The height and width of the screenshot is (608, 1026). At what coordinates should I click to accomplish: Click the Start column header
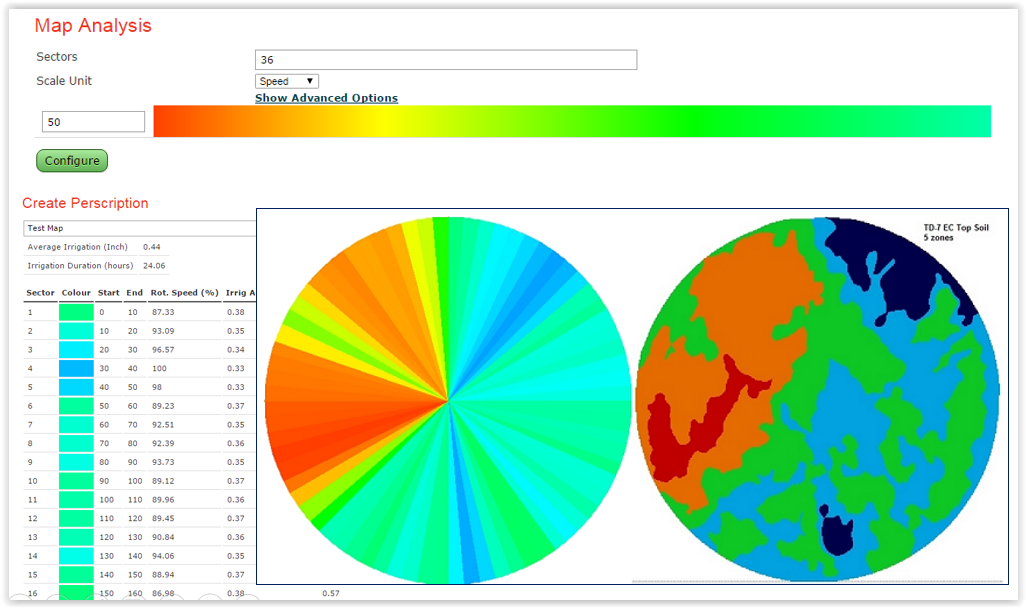[109, 293]
